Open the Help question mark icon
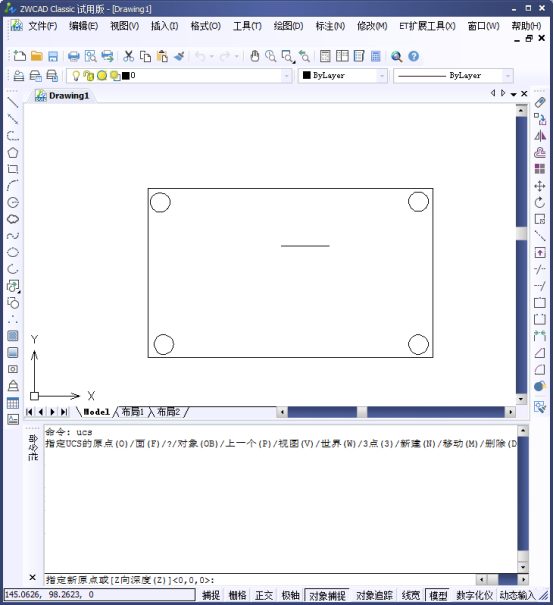This screenshot has height=605, width=554. (x=414, y=56)
